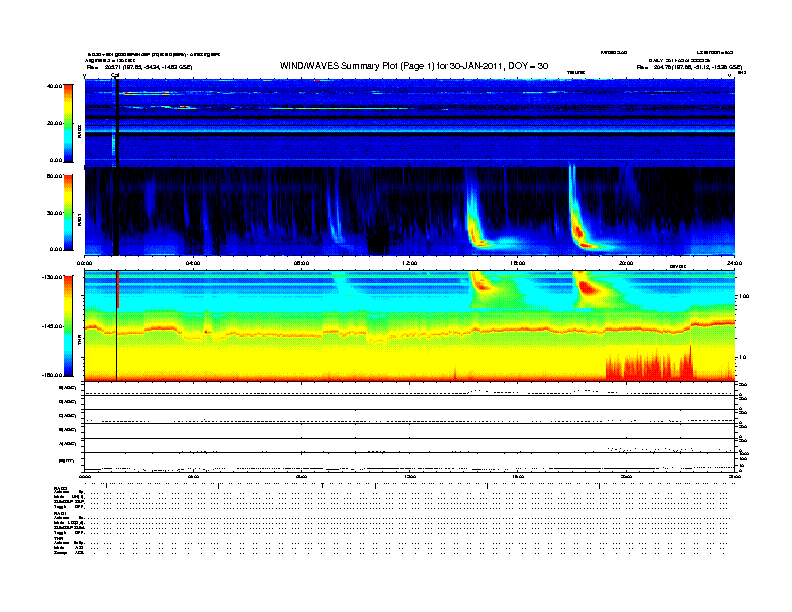
Task: Select the RAD1 panel color bar
Action: tap(68, 213)
